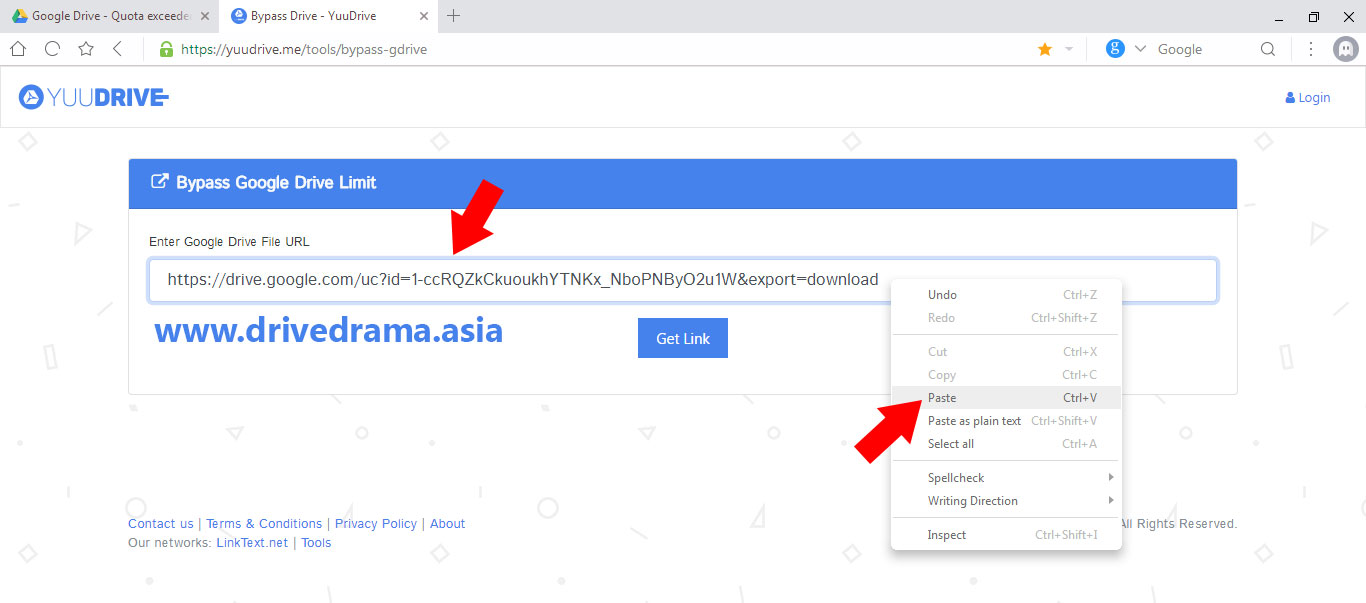Screen dimensions: 1366x603
Task: Select Copy in context menu
Action: coord(1006,375)
